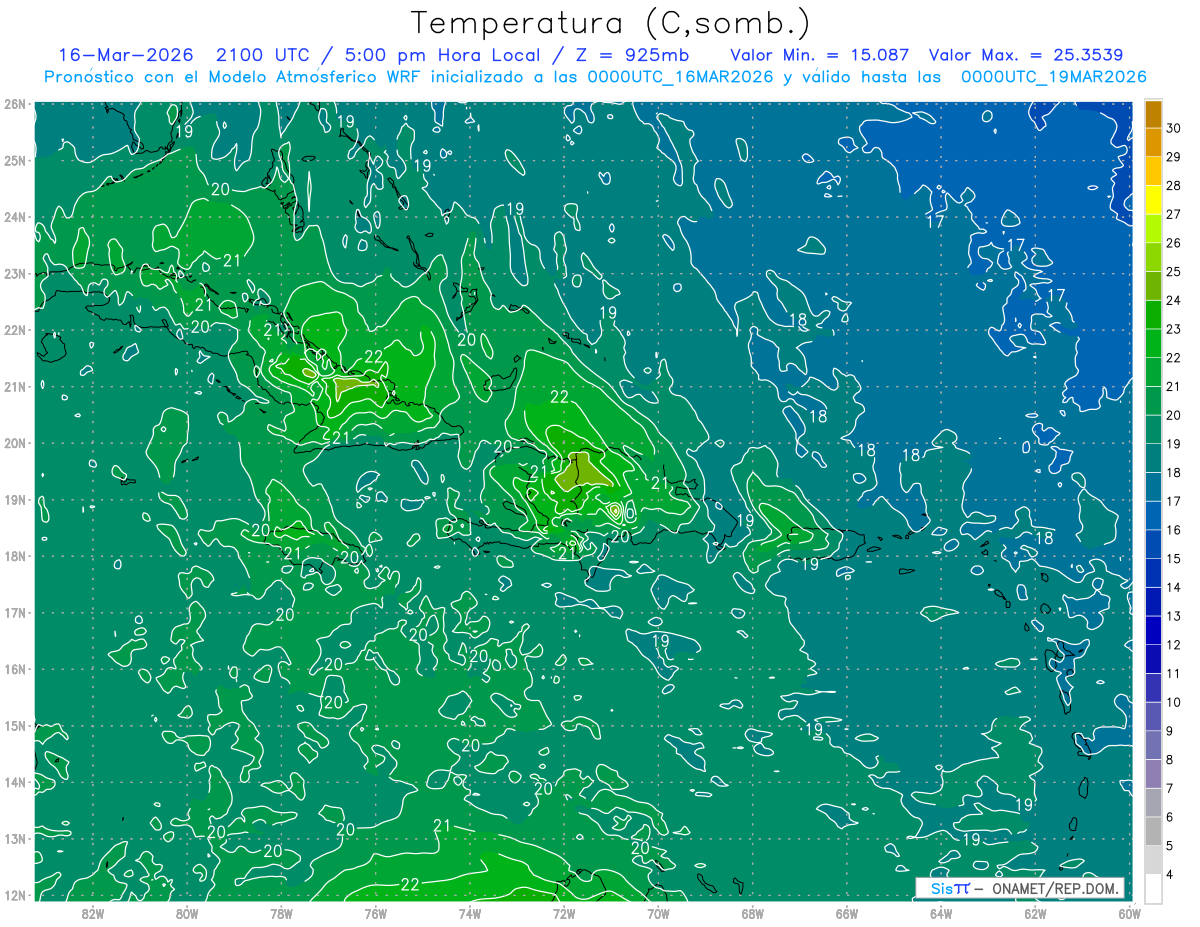Click the latitude axis label "16N"
1200x927 pixels.
(14, 669)
